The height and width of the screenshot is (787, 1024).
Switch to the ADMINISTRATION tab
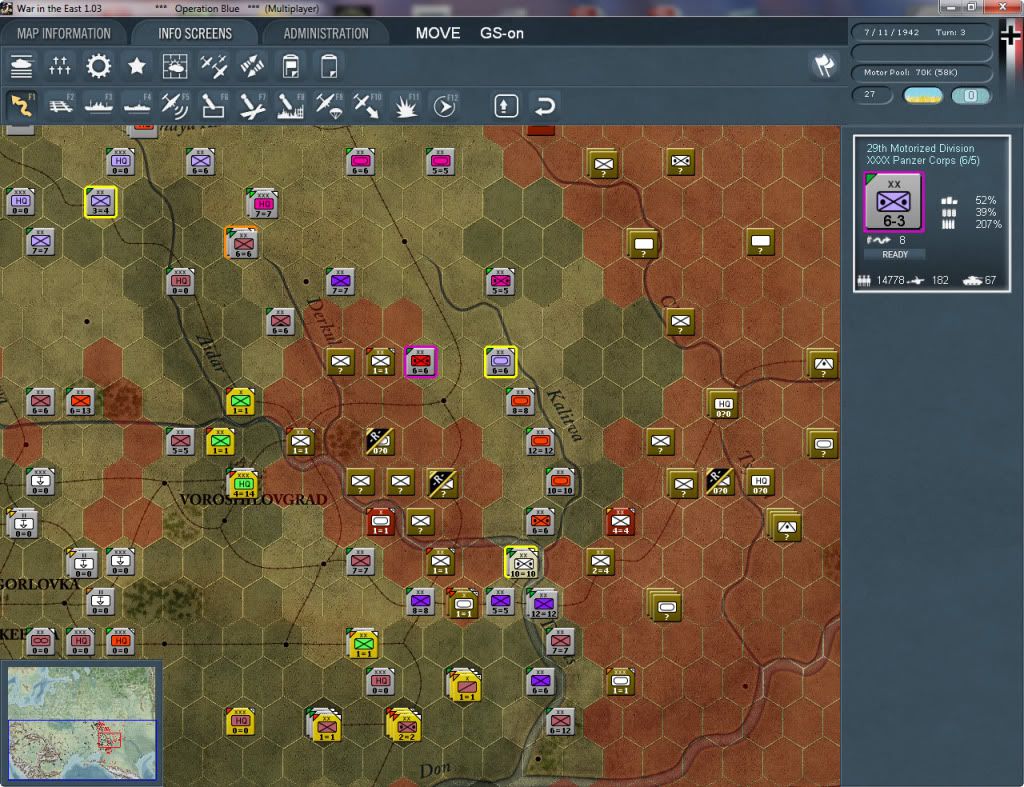pyautogui.click(x=326, y=33)
